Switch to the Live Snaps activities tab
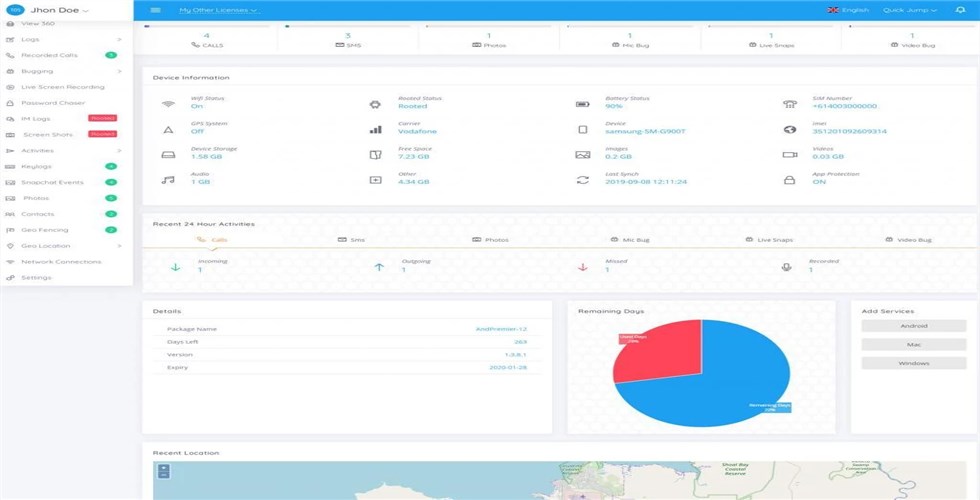This screenshot has height=500, width=980. pos(769,240)
